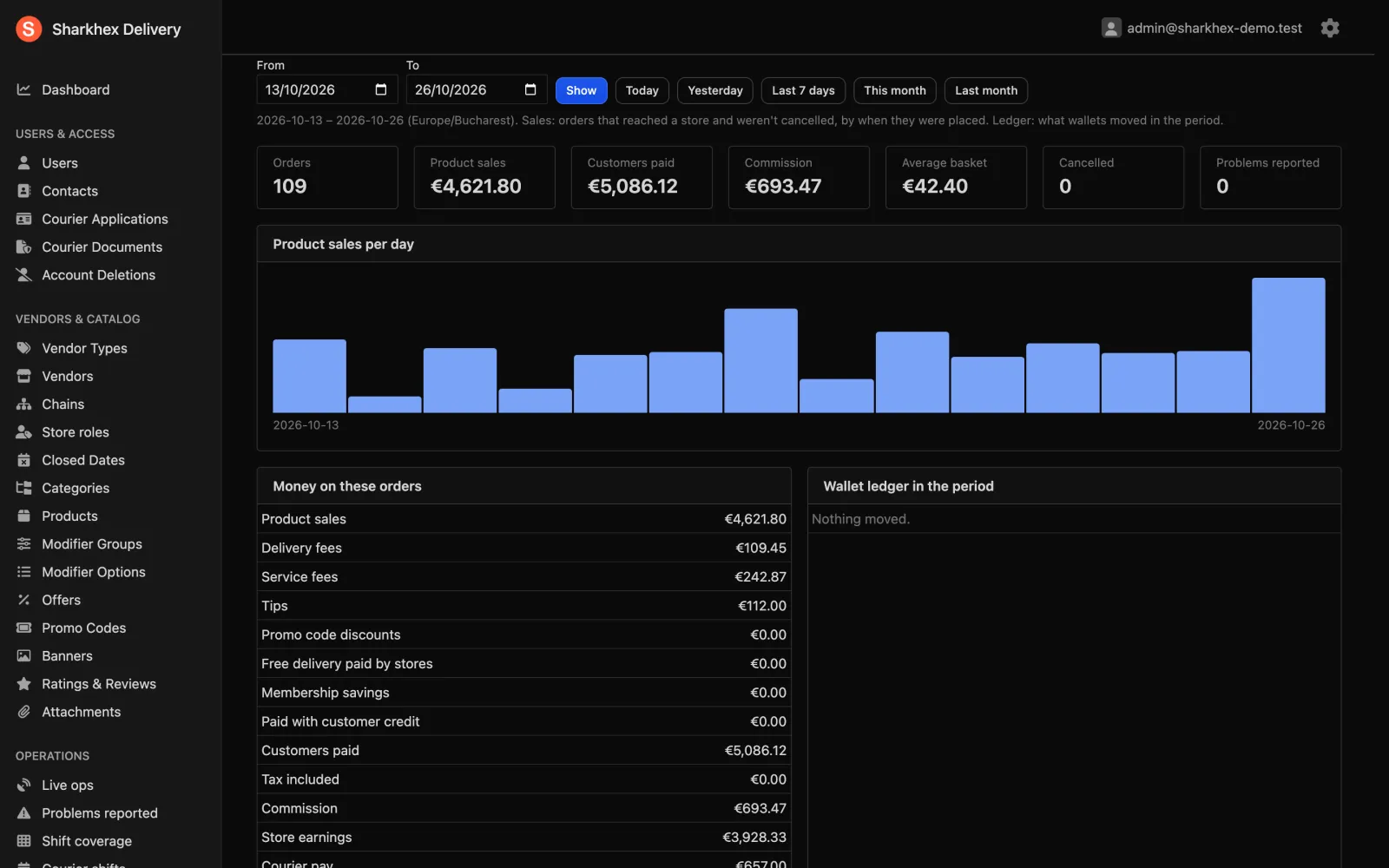Click the Chains hierarchy icon
The image size is (1389, 868).
pos(23,404)
